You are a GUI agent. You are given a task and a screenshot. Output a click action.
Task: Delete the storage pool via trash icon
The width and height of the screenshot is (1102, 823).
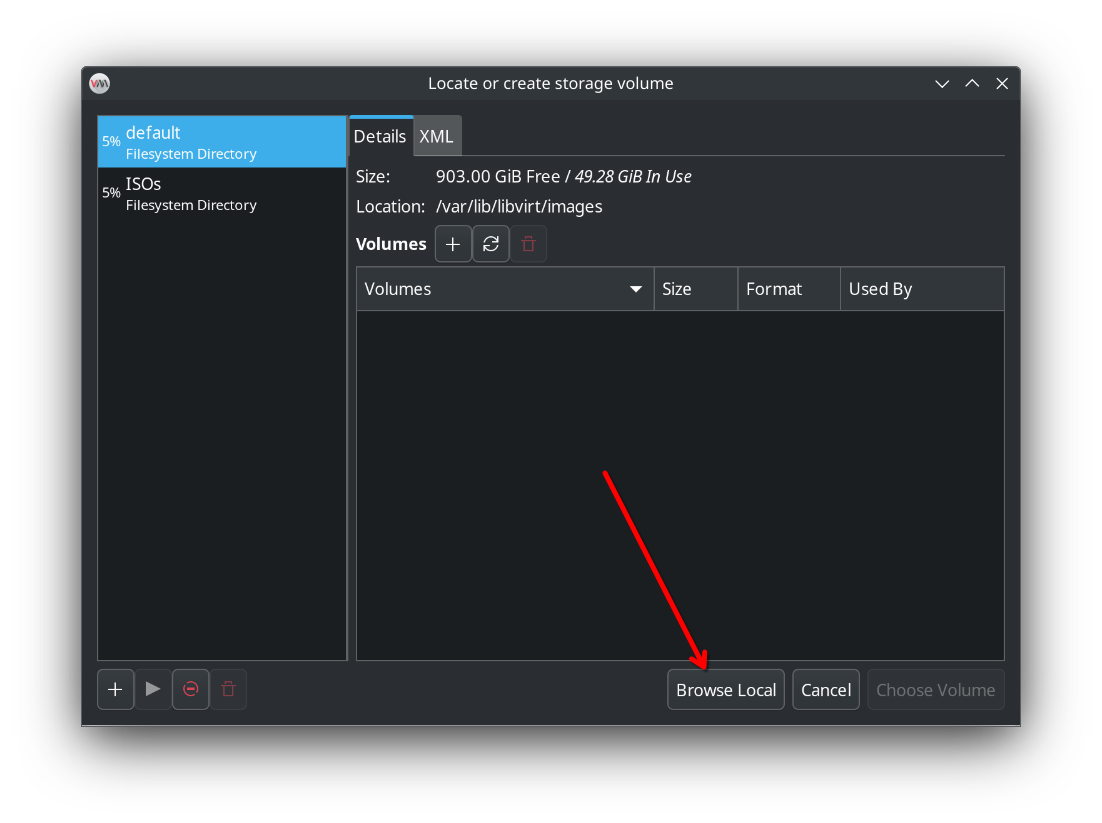[228, 689]
